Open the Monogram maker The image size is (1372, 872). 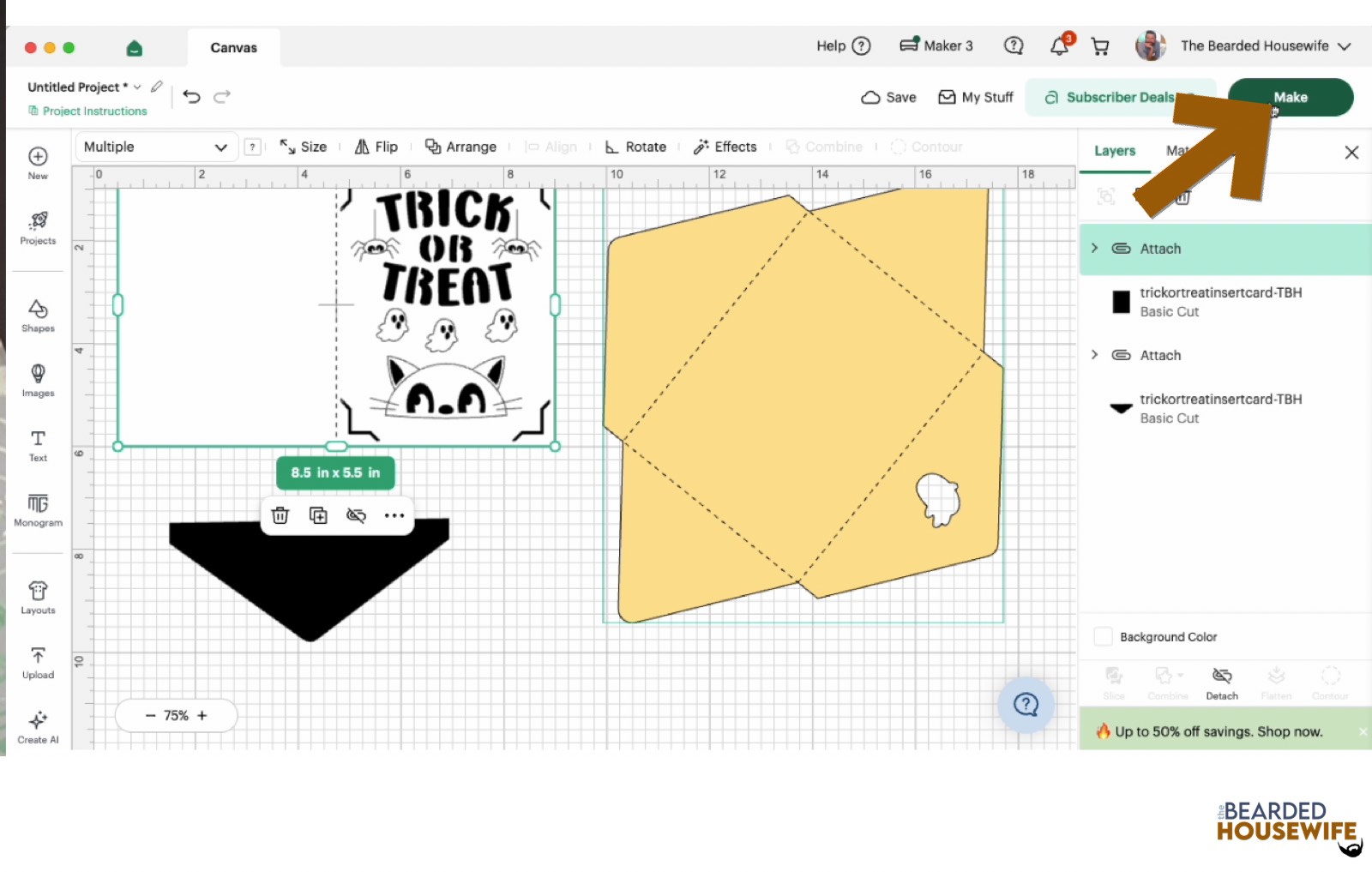tap(38, 510)
